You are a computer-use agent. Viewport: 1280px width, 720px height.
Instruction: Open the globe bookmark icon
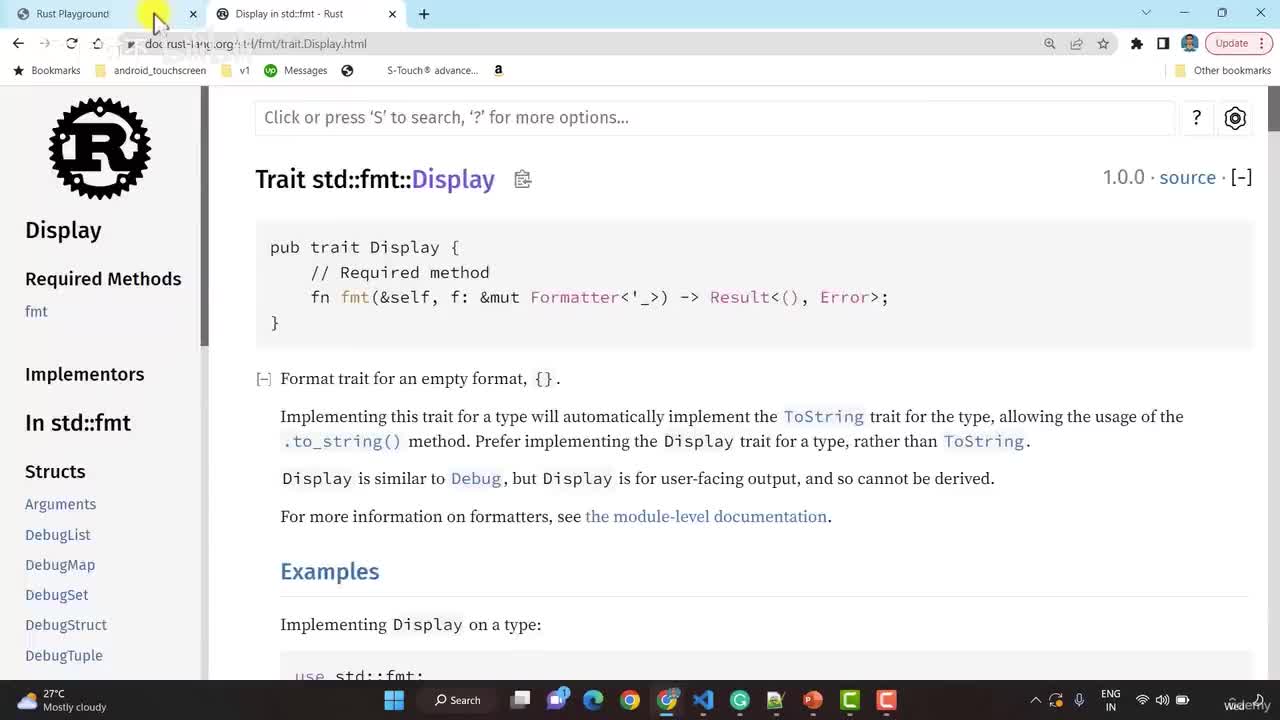click(347, 71)
